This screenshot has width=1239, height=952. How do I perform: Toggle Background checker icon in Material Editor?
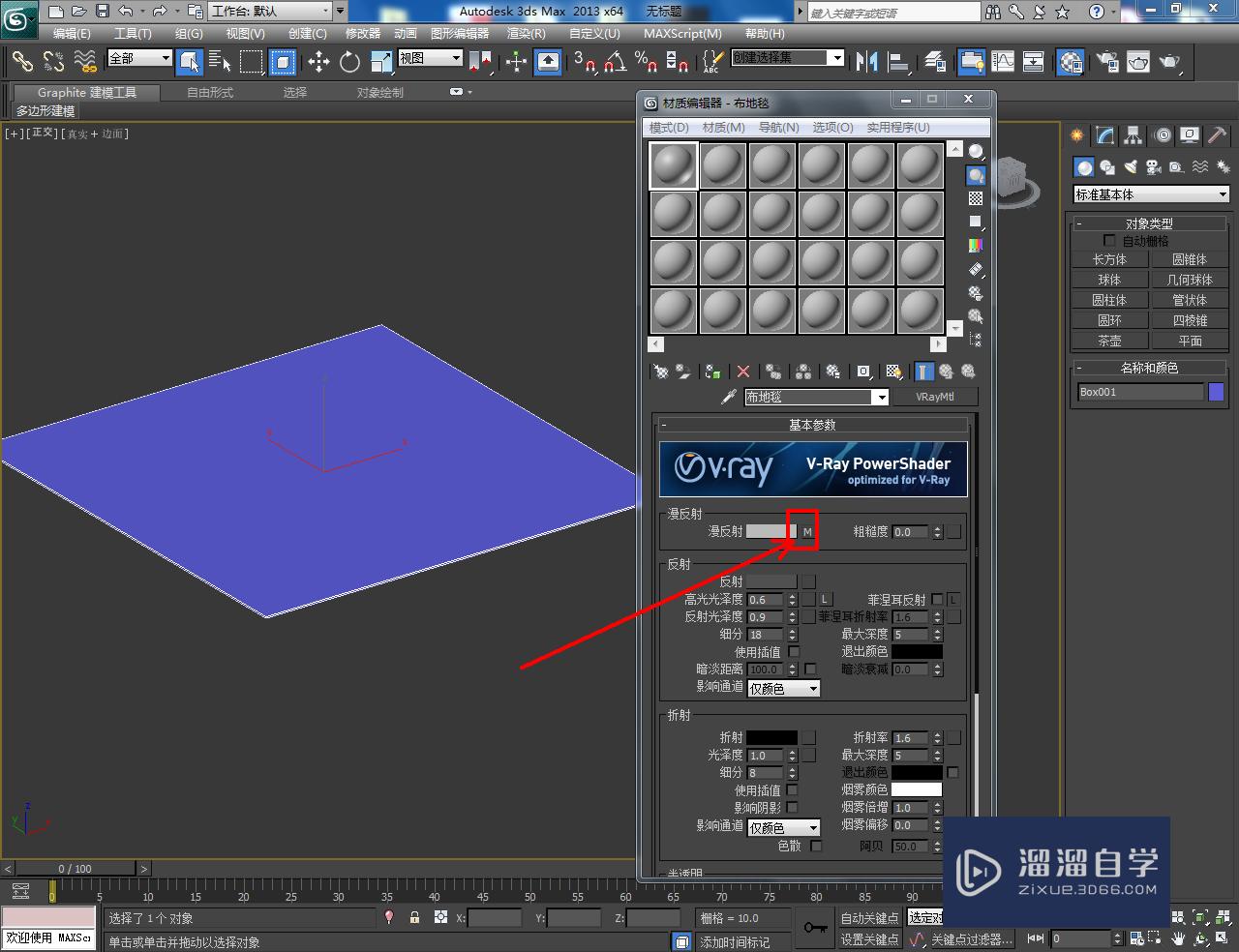(976, 198)
